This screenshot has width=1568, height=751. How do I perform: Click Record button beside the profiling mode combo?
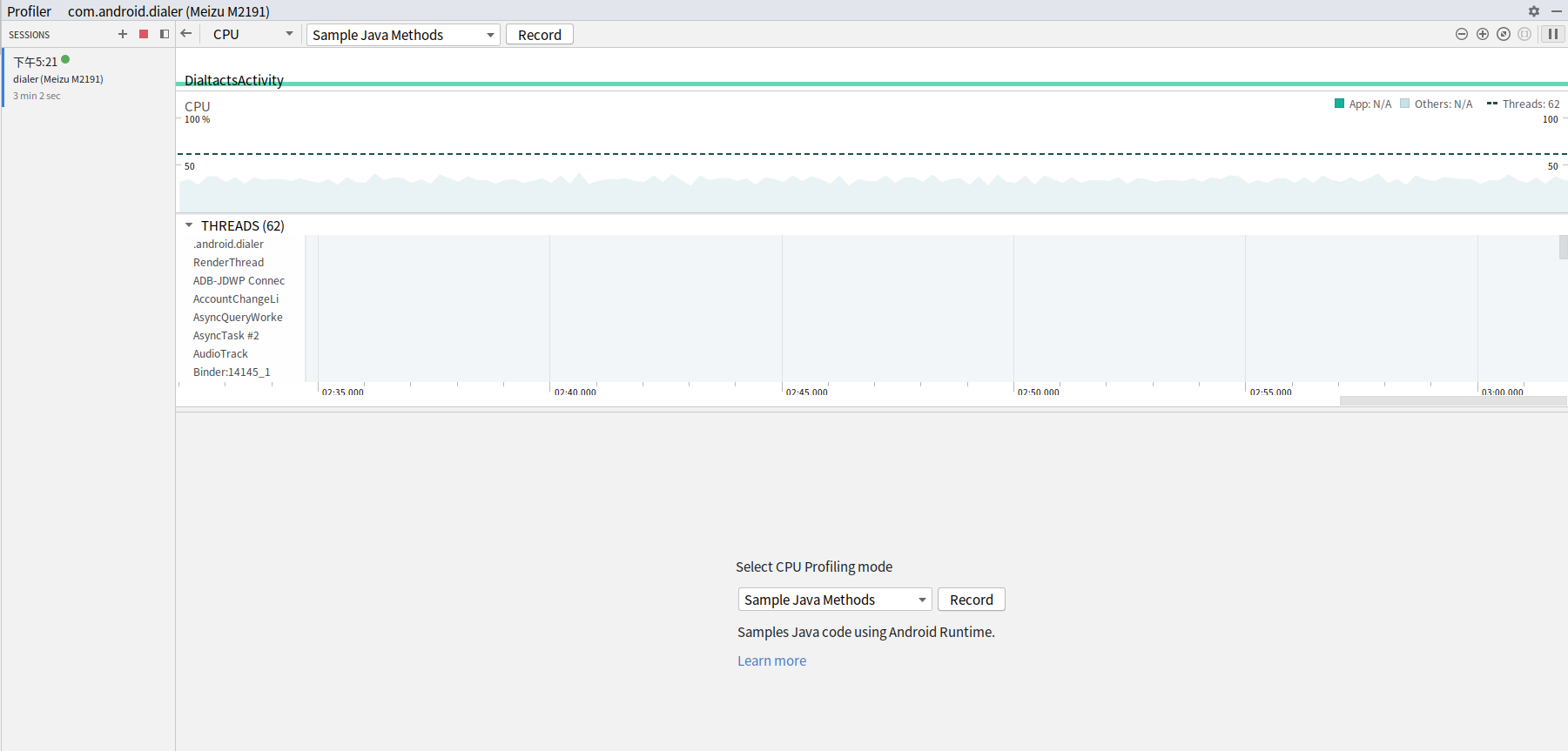coord(972,600)
